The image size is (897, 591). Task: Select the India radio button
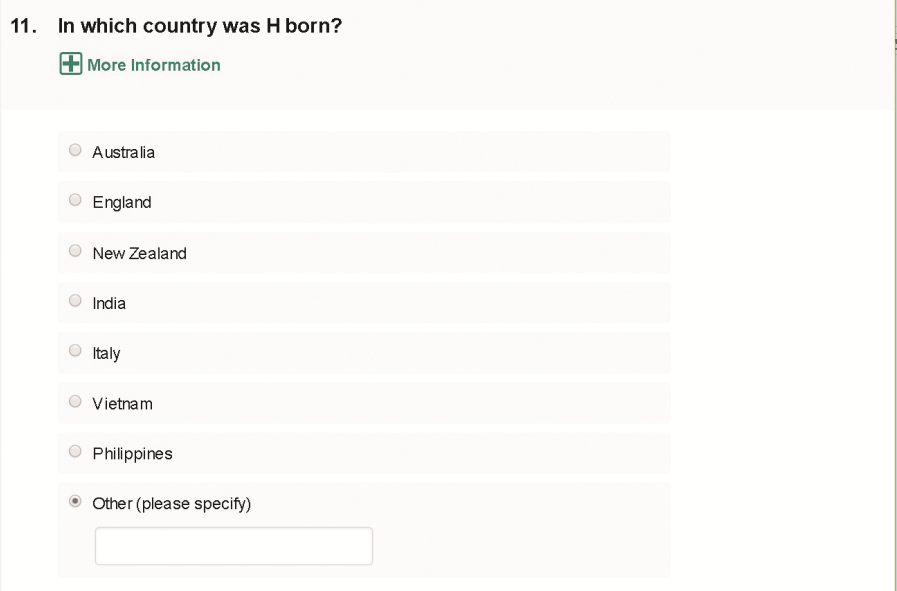pos(75,301)
